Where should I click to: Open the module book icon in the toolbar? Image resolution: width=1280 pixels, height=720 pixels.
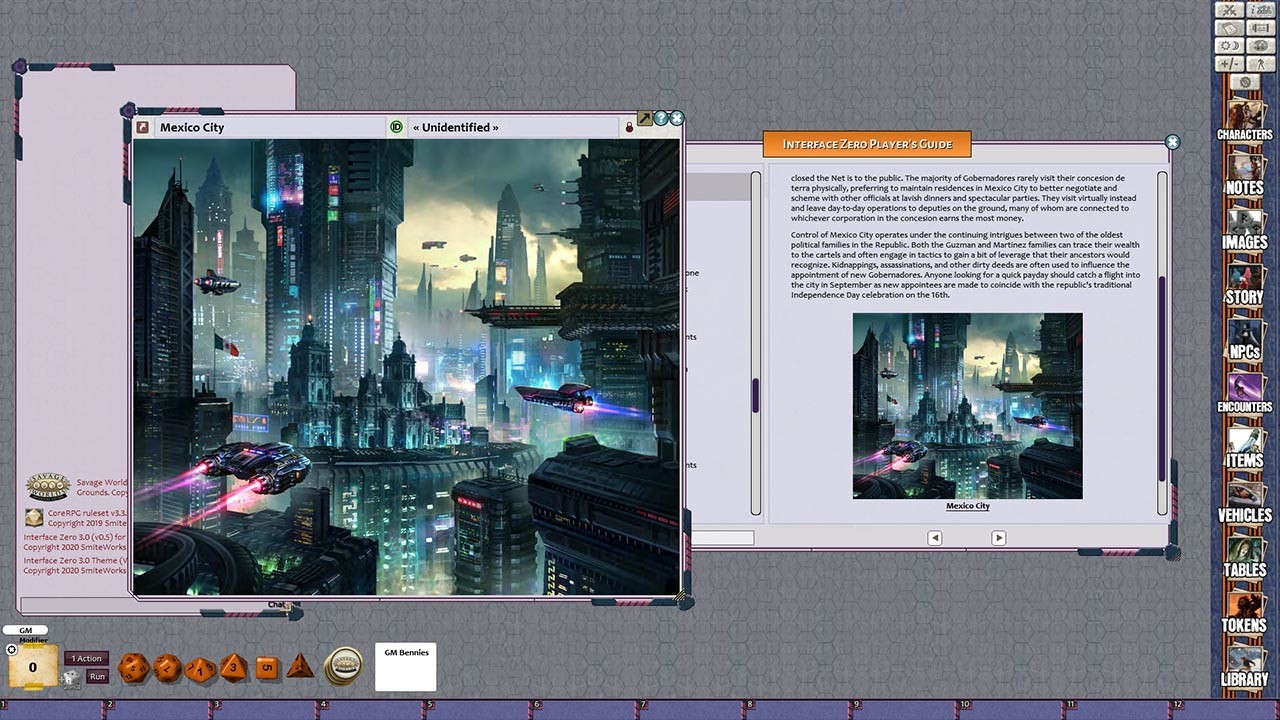(x=1230, y=27)
